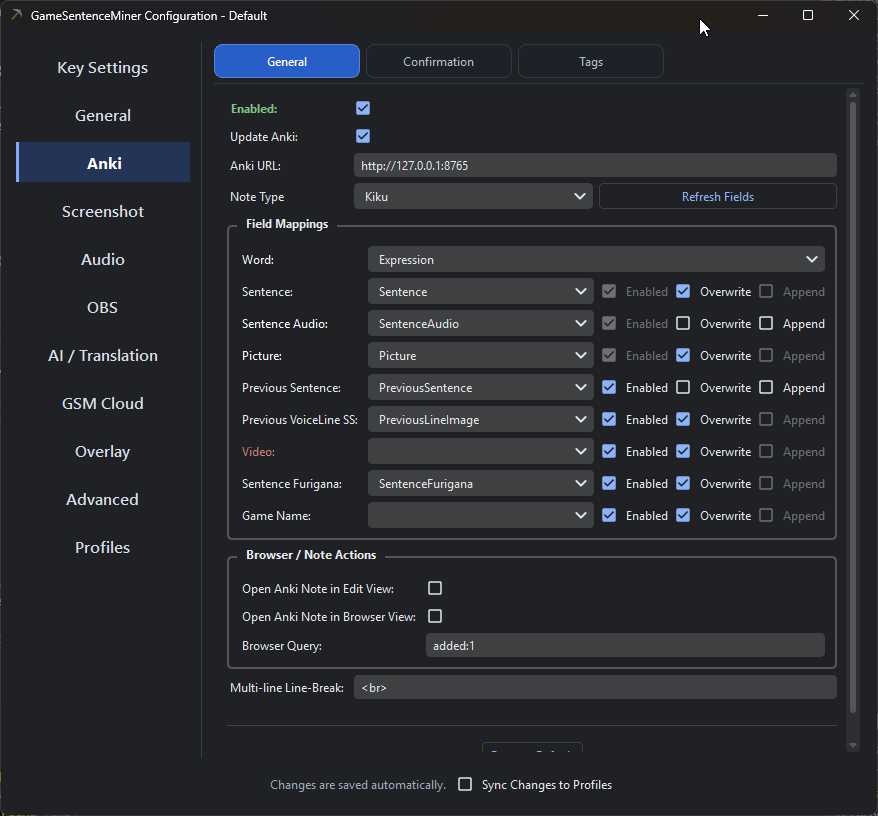Open the General sidebar section

[x=102, y=115]
